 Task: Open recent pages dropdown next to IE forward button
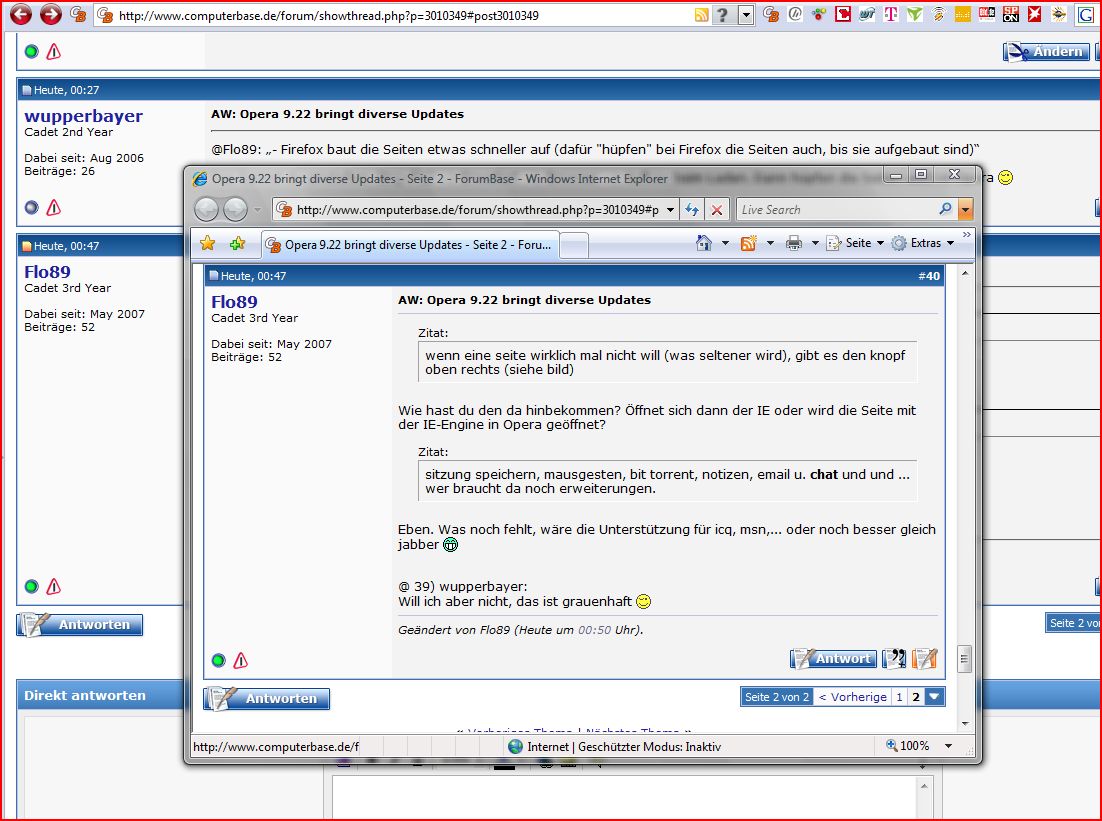click(x=258, y=209)
